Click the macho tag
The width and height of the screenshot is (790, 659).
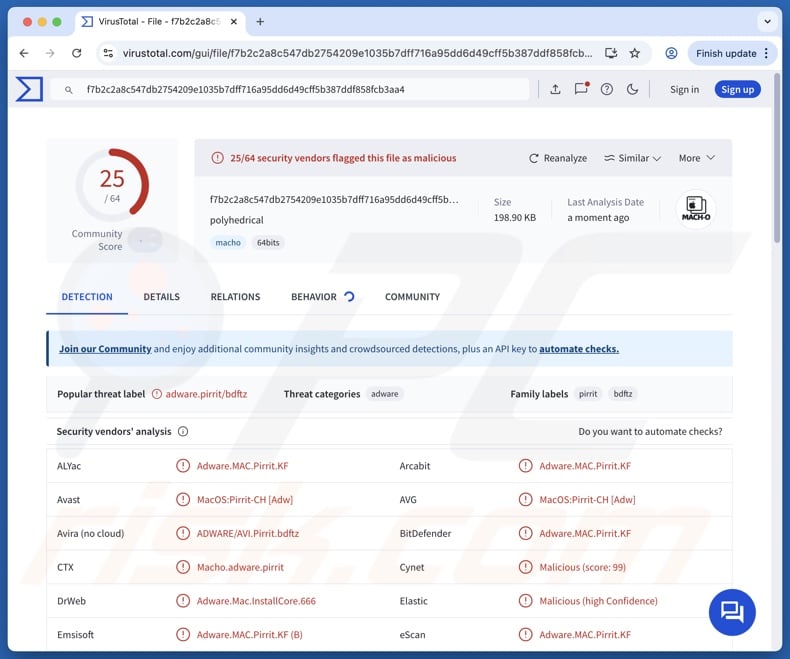point(228,242)
